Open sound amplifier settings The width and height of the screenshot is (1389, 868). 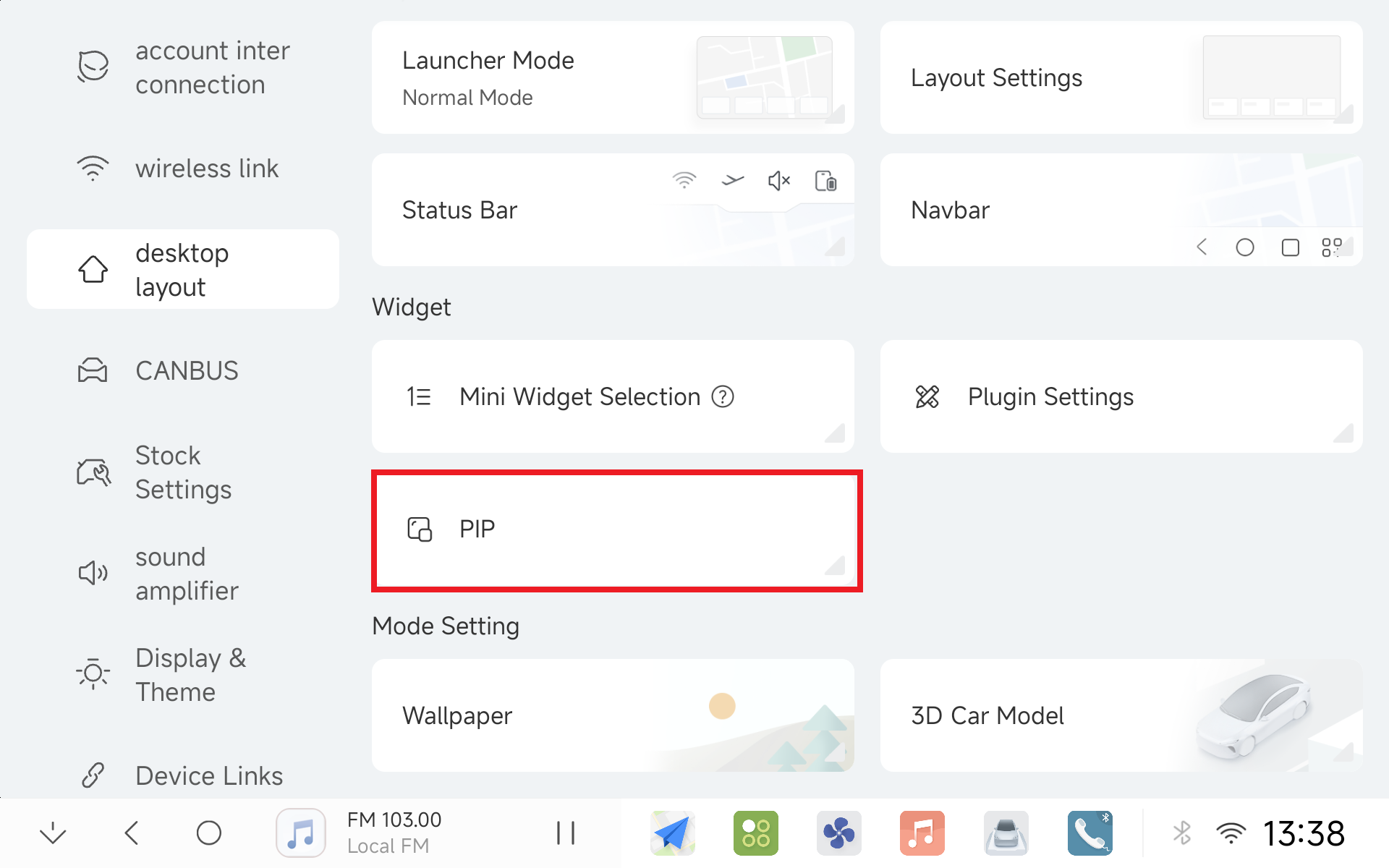point(183,574)
